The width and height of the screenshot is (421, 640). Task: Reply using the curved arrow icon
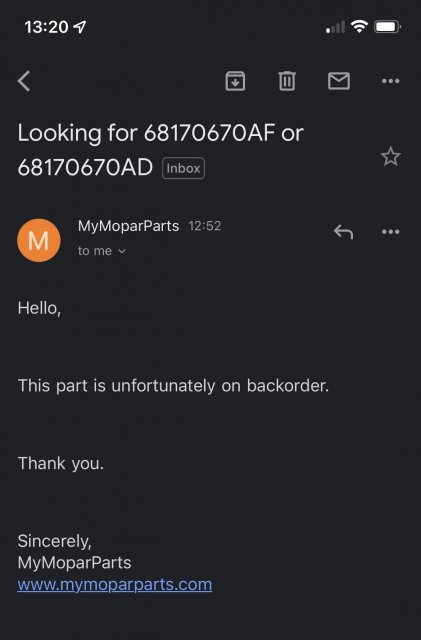[343, 232]
